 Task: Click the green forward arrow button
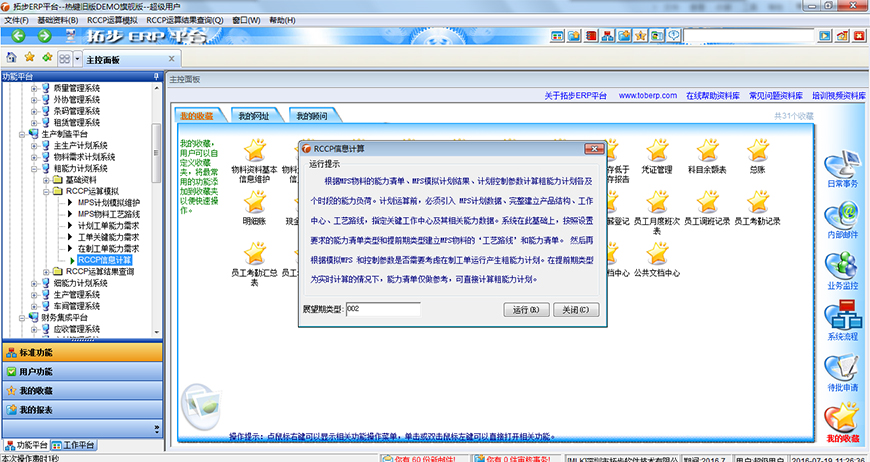pos(45,36)
